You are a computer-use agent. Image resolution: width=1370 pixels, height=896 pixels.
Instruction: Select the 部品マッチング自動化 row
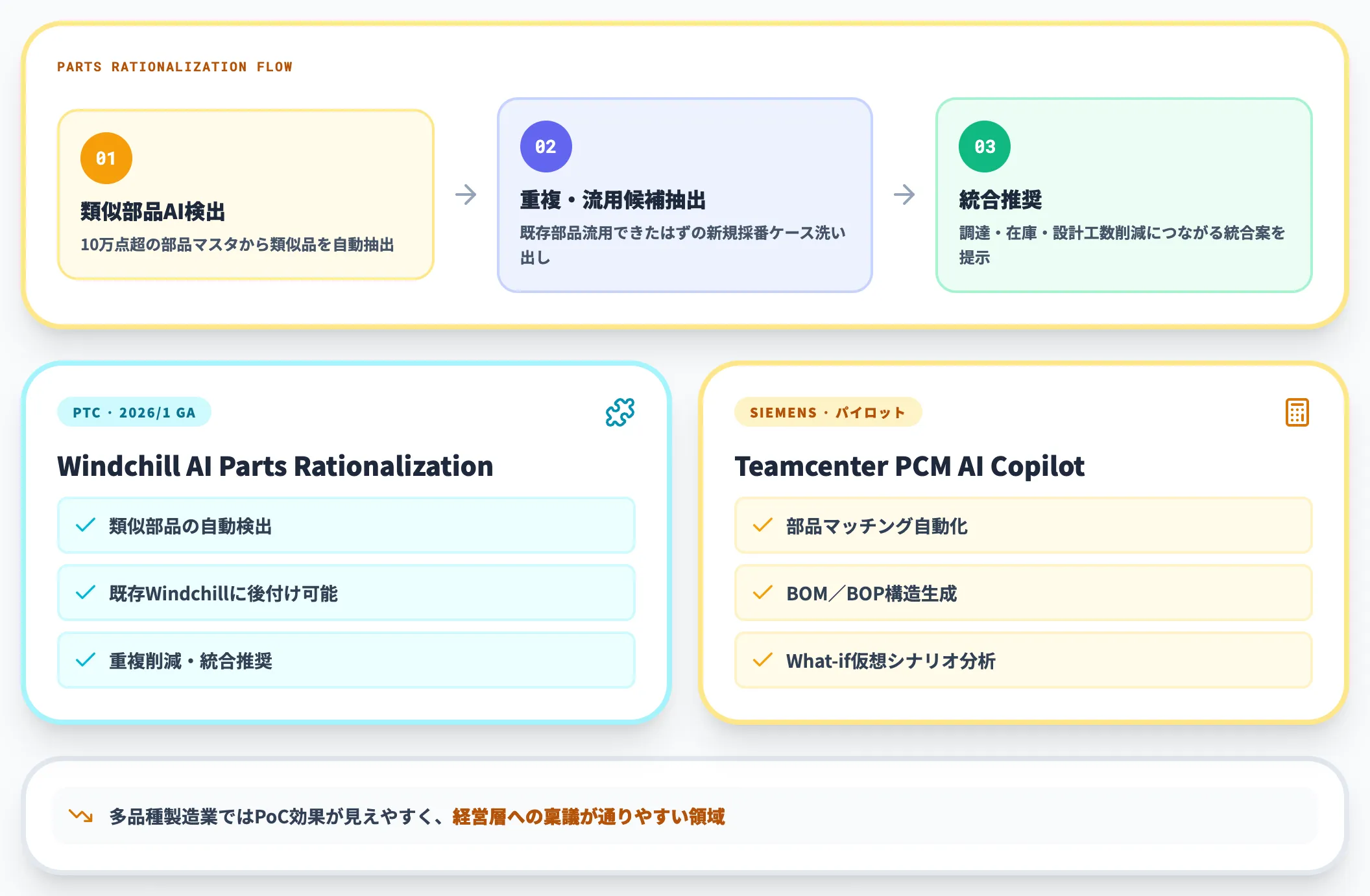pyautogui.click(x=1024, y=525)
